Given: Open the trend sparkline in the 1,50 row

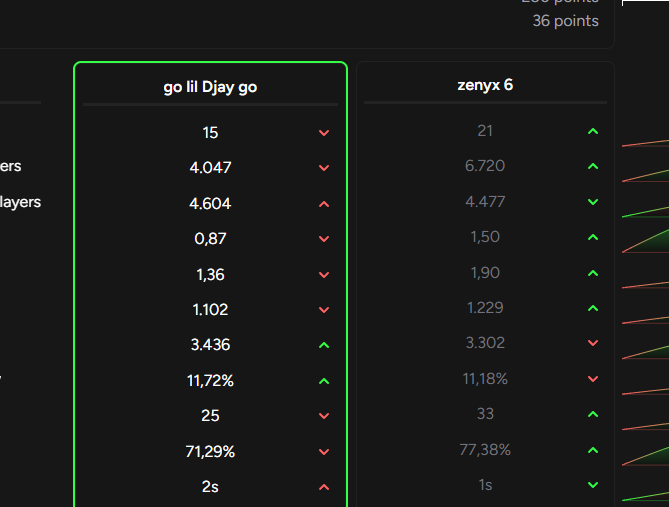Looking at the screenshot, I should tap(646, 240).
